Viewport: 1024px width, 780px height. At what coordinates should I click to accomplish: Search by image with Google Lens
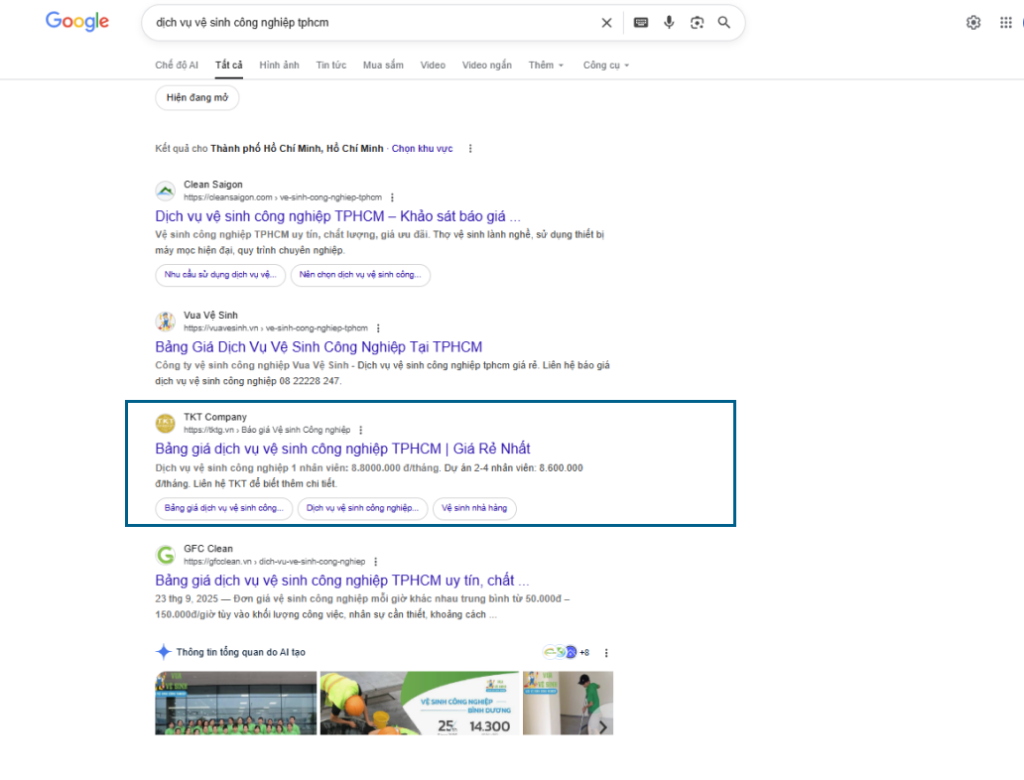[x=697, y=23]
